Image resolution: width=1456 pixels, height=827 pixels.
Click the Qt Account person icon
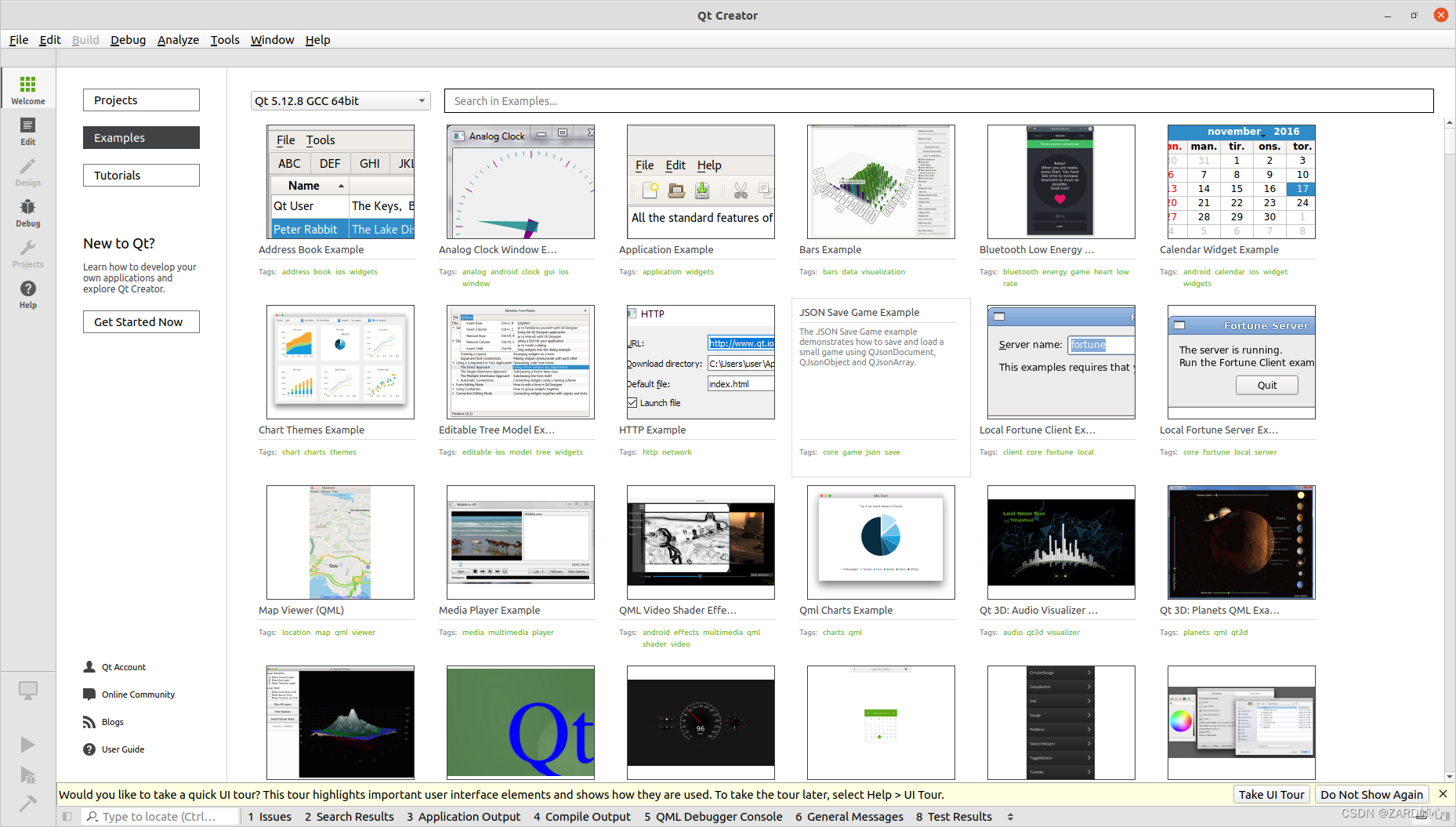point(89,667)
